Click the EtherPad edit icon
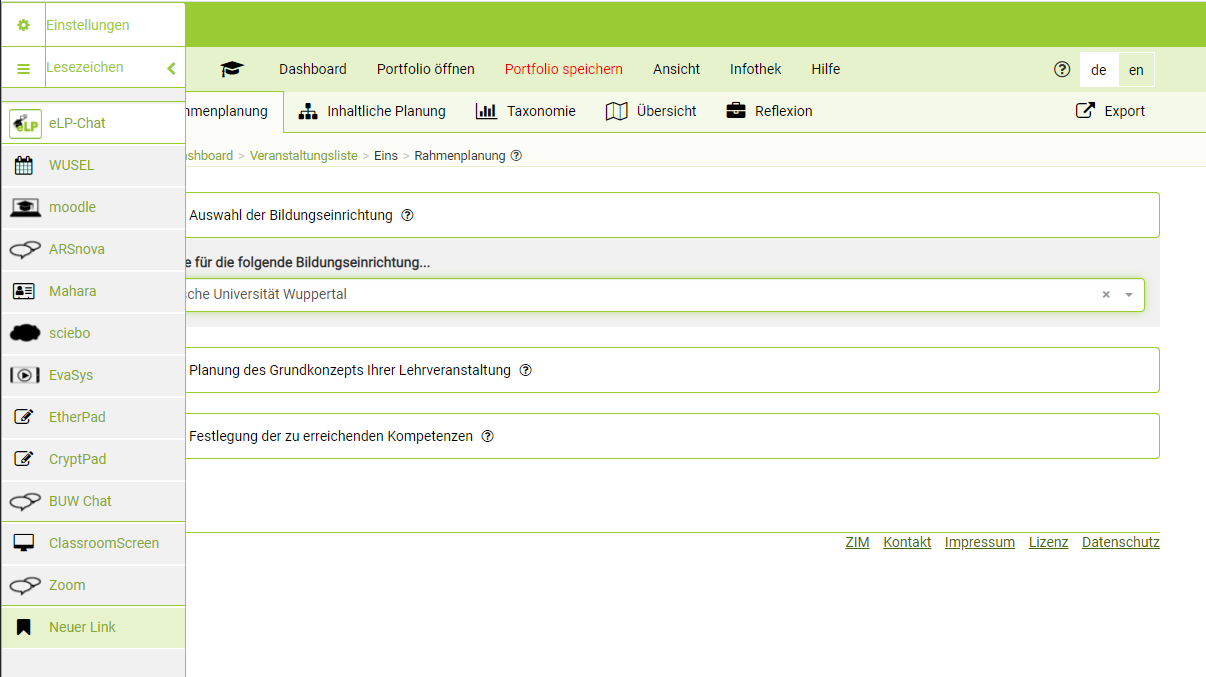1206x677 pixels. tap(25, 418)
